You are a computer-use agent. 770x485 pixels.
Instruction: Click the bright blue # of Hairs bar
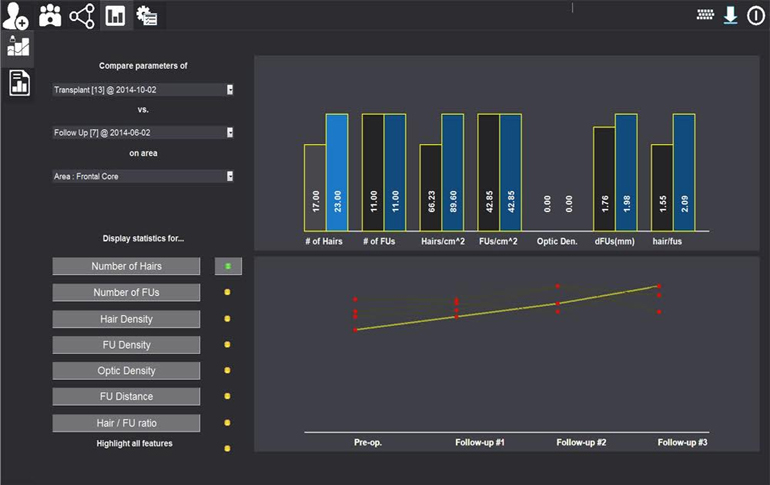tap(337, 174)
